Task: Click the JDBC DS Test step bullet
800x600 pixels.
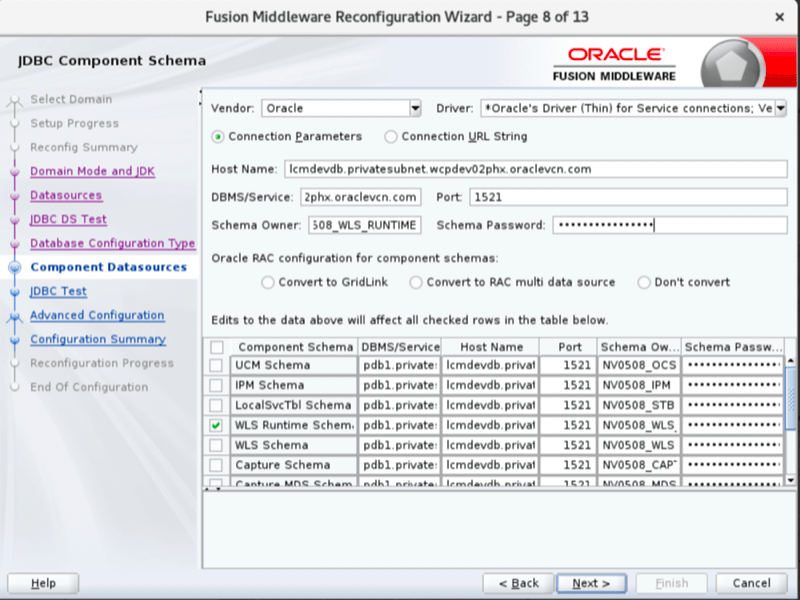Action: point(15,219)
